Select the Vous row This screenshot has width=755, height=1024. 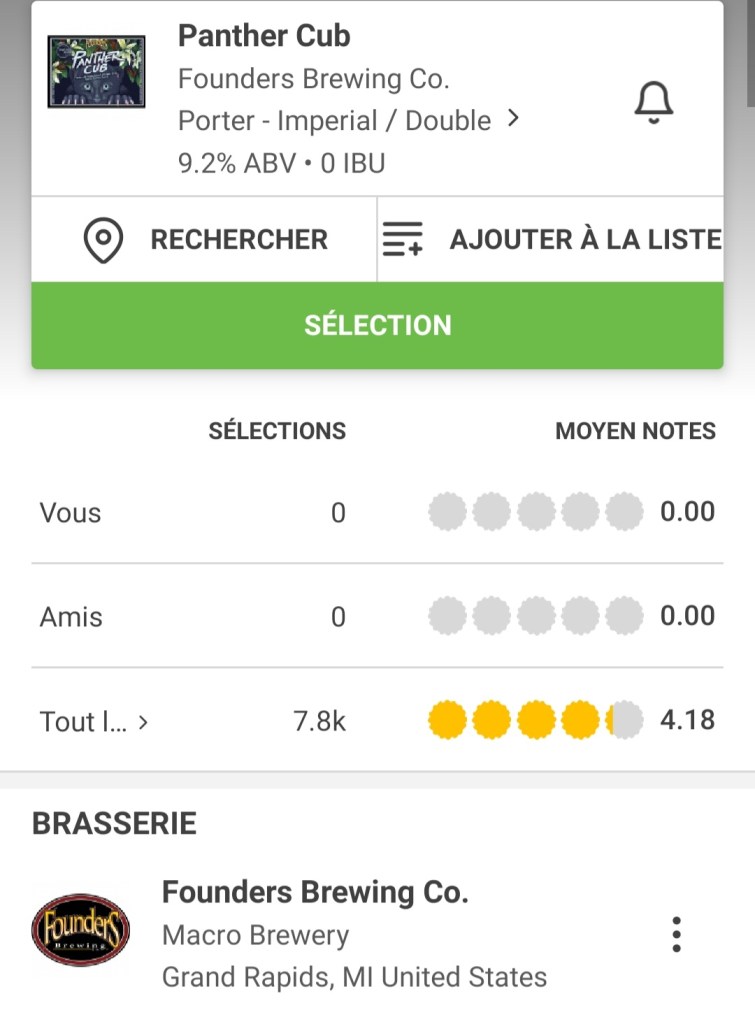(x=71, y=513)
